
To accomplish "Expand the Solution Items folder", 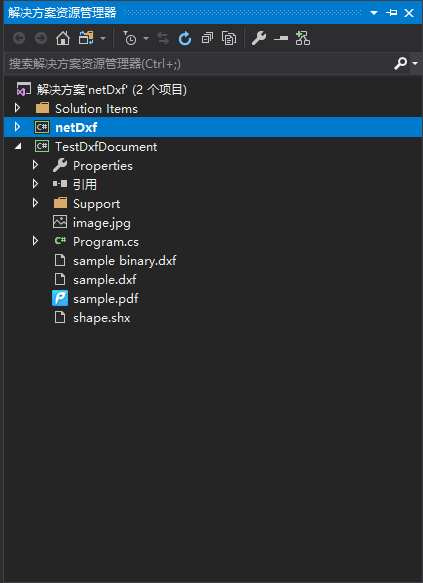I will tap(17, 108).
